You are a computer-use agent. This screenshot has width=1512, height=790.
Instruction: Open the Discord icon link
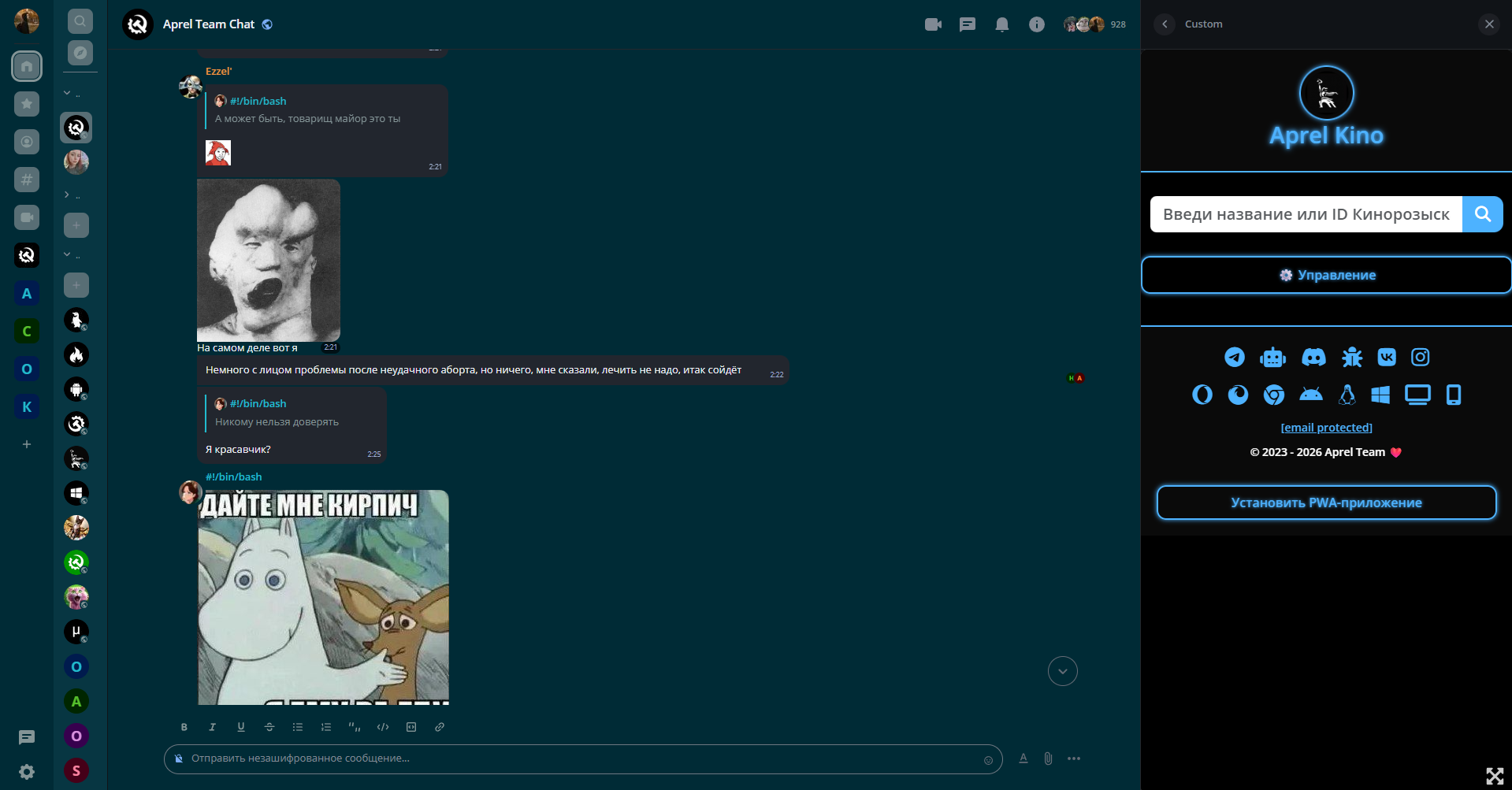pyautogui.click(x=1313, y=357)
